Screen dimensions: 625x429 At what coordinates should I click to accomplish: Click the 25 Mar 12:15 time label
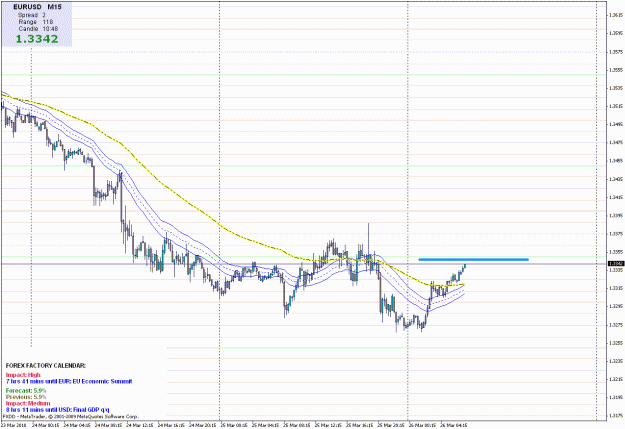tap(328, 425)
